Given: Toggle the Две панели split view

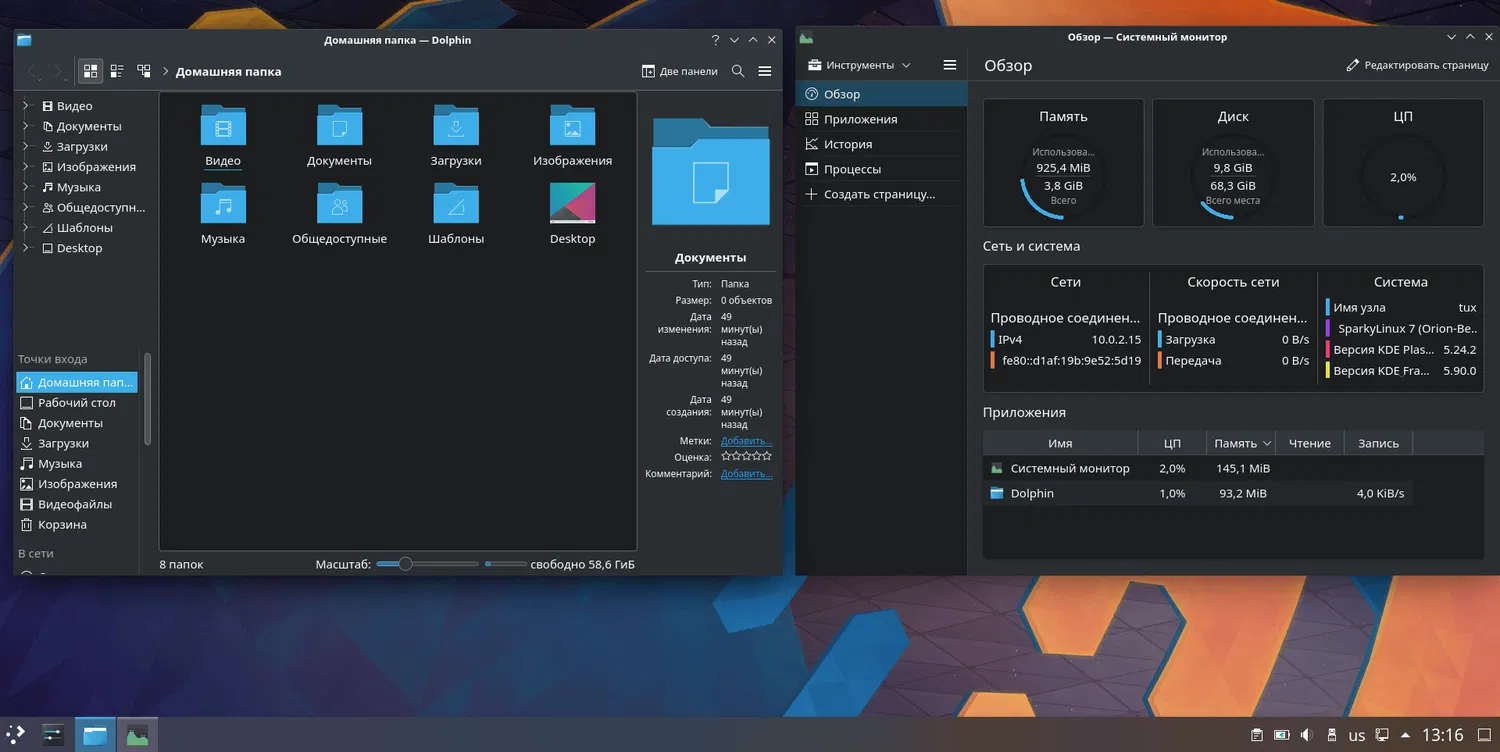Looking at the screenshot, I should pyautogui.click(x=680, y=71).
